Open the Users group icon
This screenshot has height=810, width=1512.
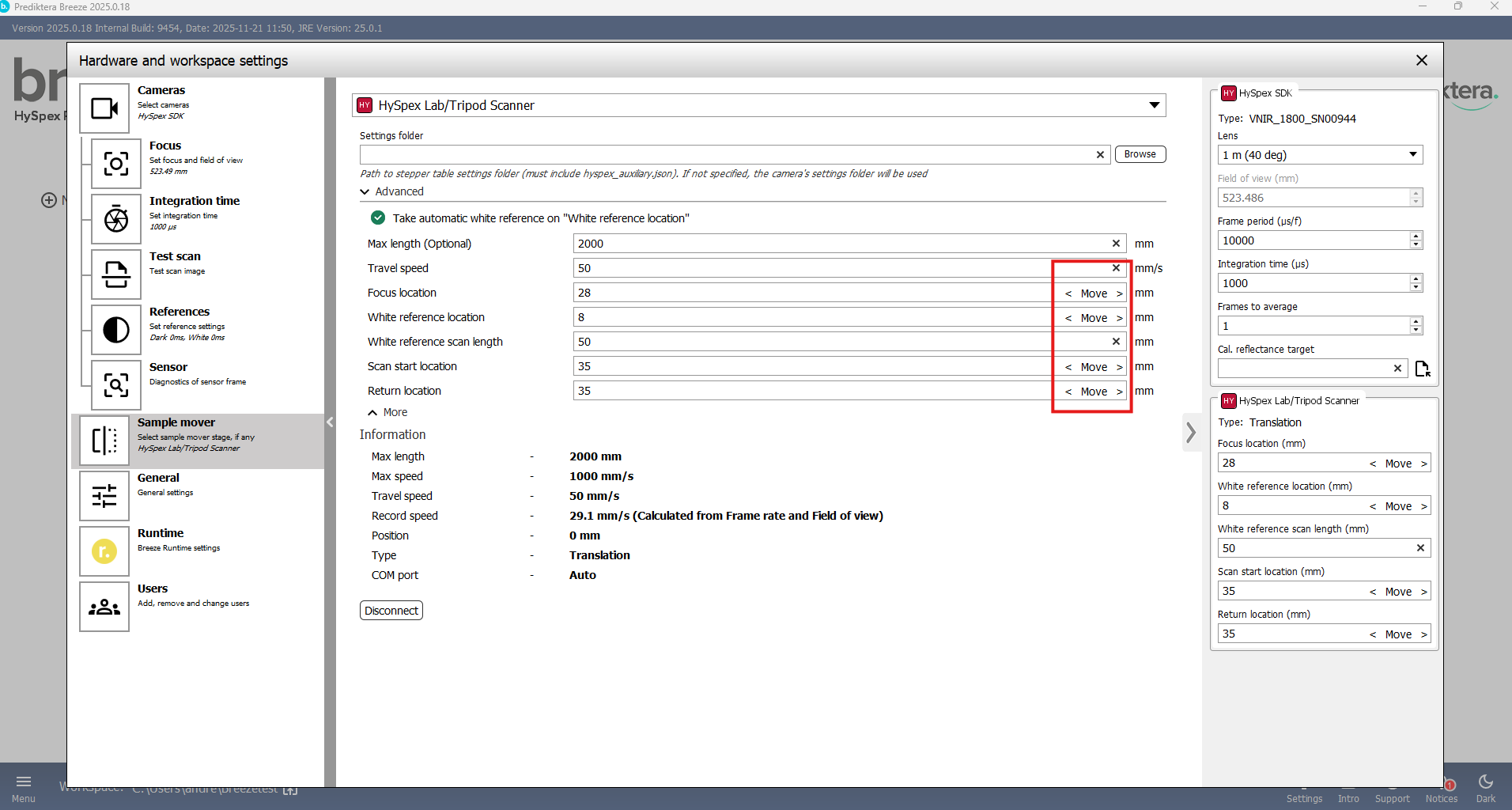104,607
